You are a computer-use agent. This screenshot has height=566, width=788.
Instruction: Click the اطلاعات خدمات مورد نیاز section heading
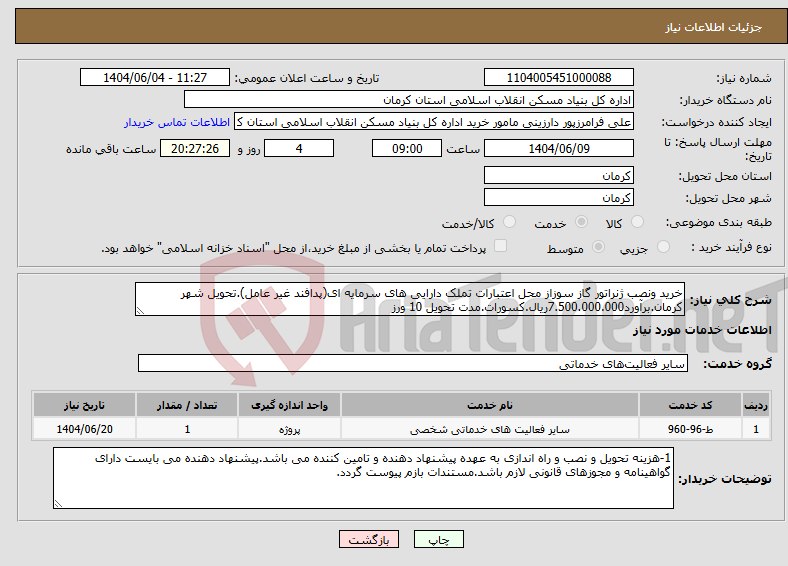[702, 330]
